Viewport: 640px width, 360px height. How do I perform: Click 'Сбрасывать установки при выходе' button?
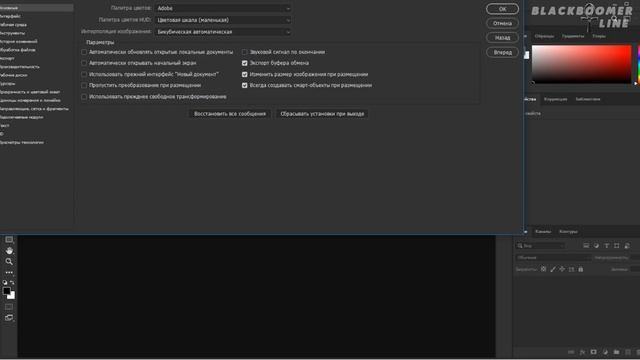click(322, 114)
